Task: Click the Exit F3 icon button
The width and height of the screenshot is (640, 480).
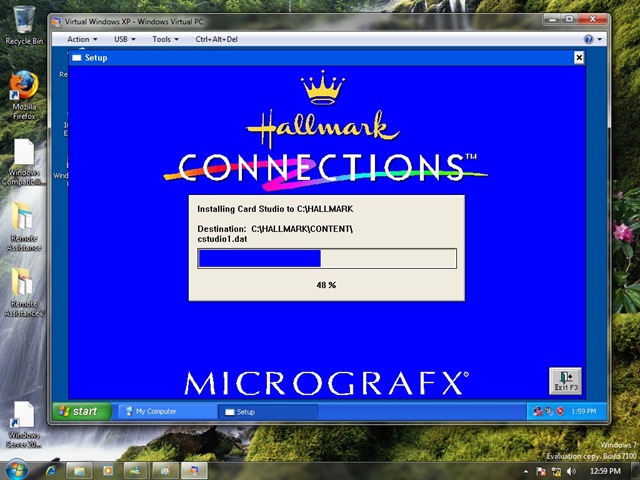Action: tap(565, 380)
